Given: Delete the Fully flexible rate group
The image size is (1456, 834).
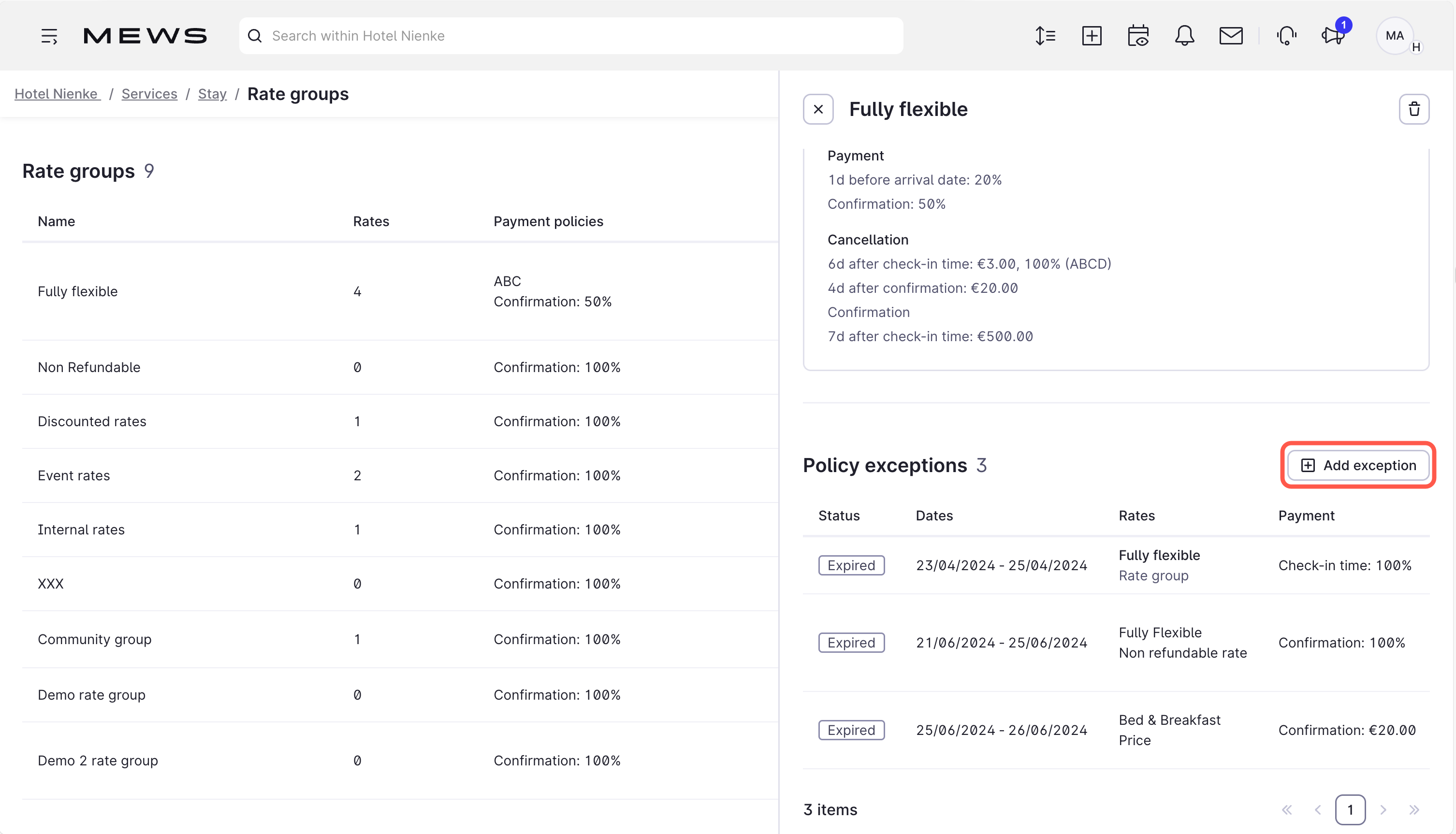Looking at the screenshot, I should 1415,109.
